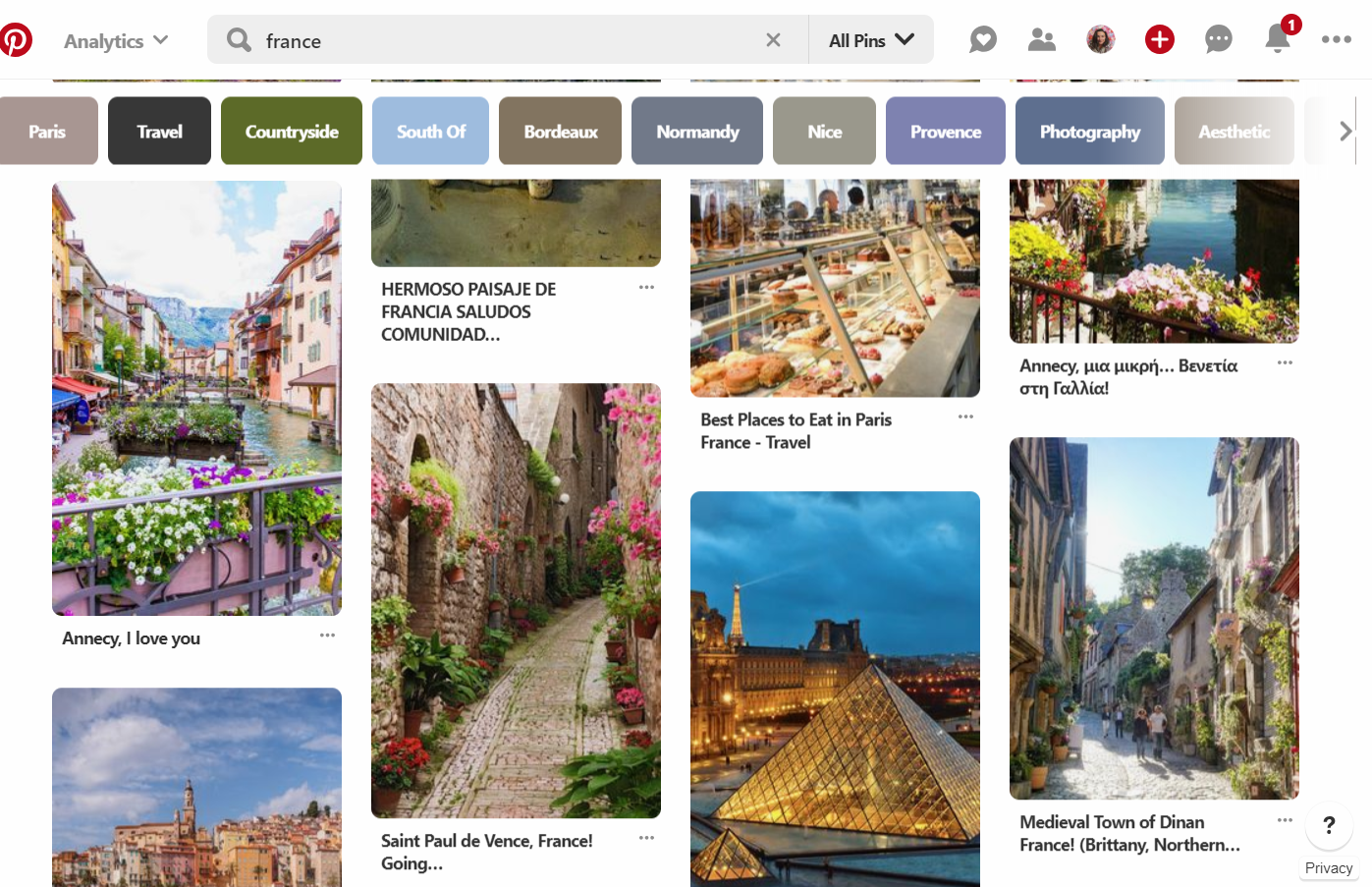This screenshot has width=1372, height=887.
Task: Select the Paris topic chip
Action: coord(47,131)
